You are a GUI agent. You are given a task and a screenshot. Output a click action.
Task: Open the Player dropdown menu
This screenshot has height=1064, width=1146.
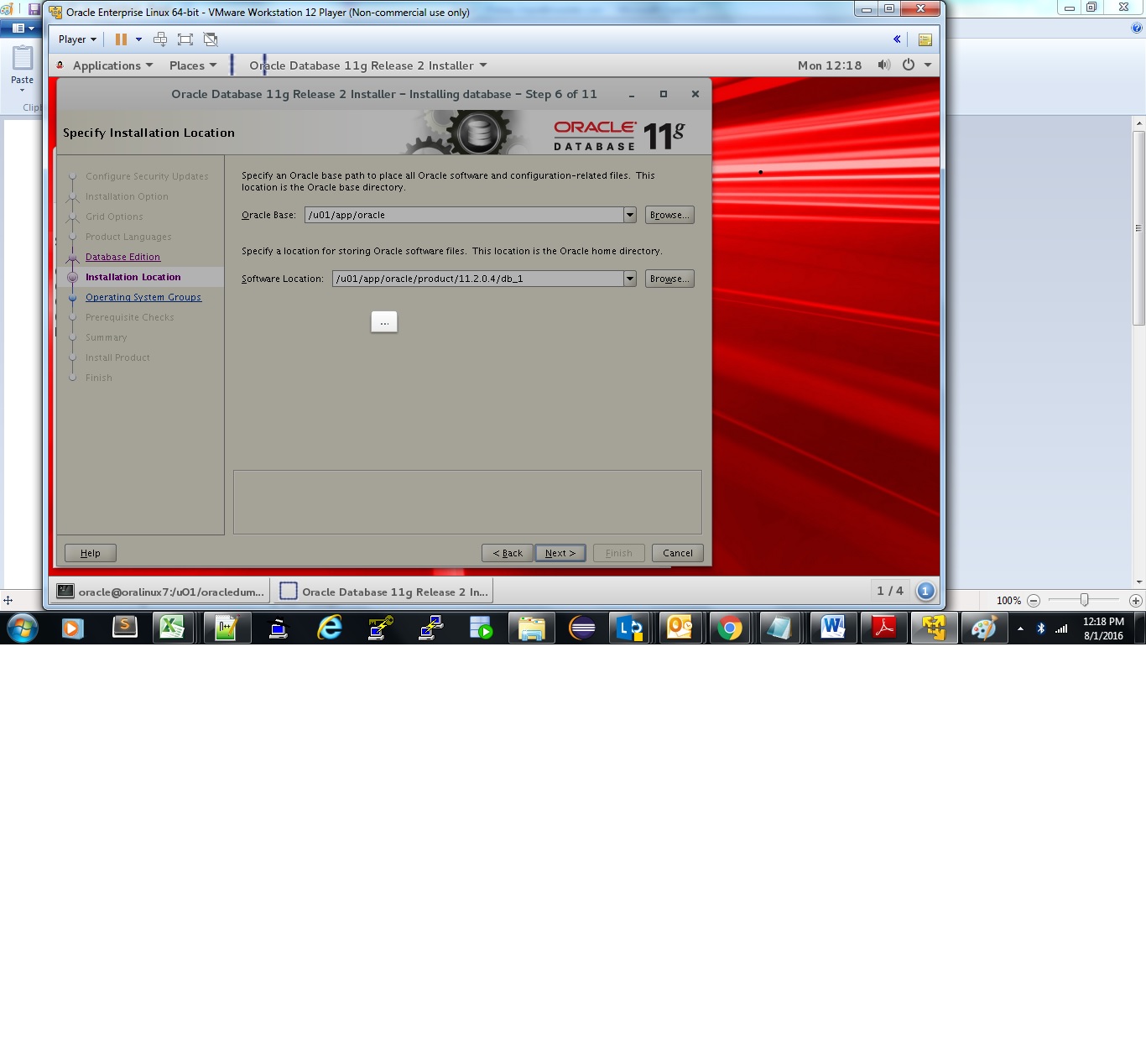tap(77, 39)
